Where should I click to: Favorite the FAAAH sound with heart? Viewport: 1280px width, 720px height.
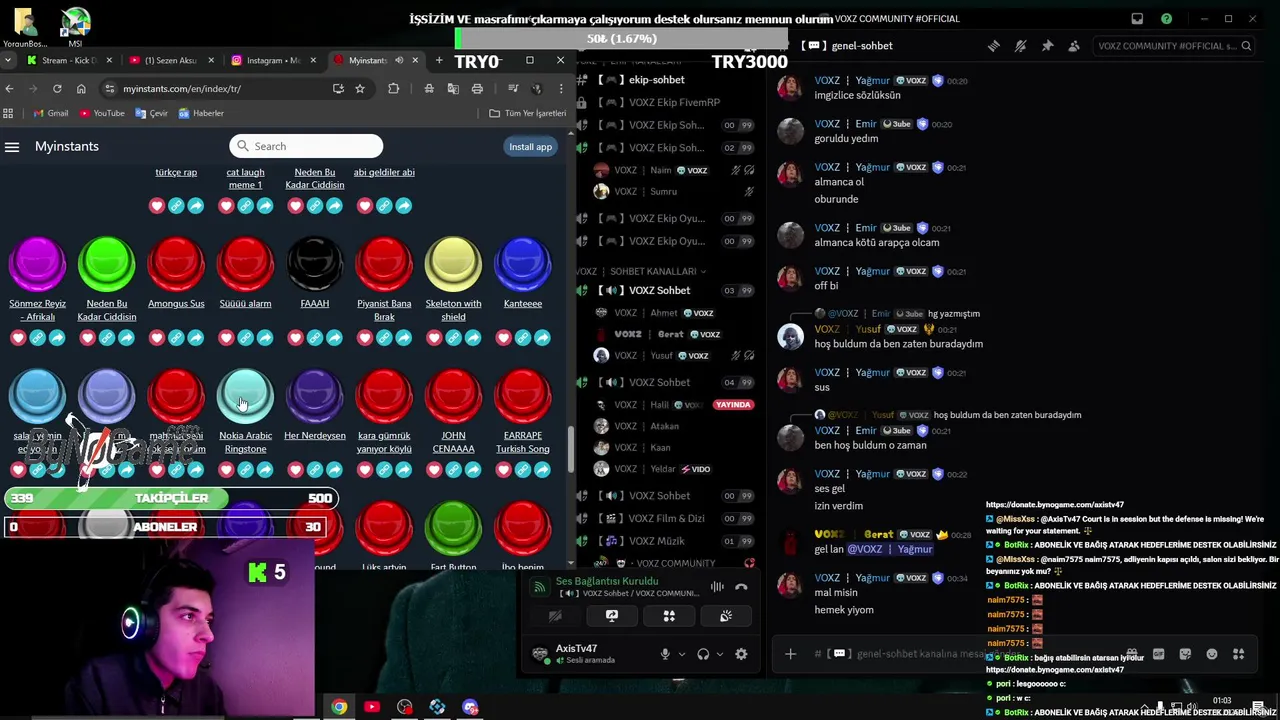[295, 338]
